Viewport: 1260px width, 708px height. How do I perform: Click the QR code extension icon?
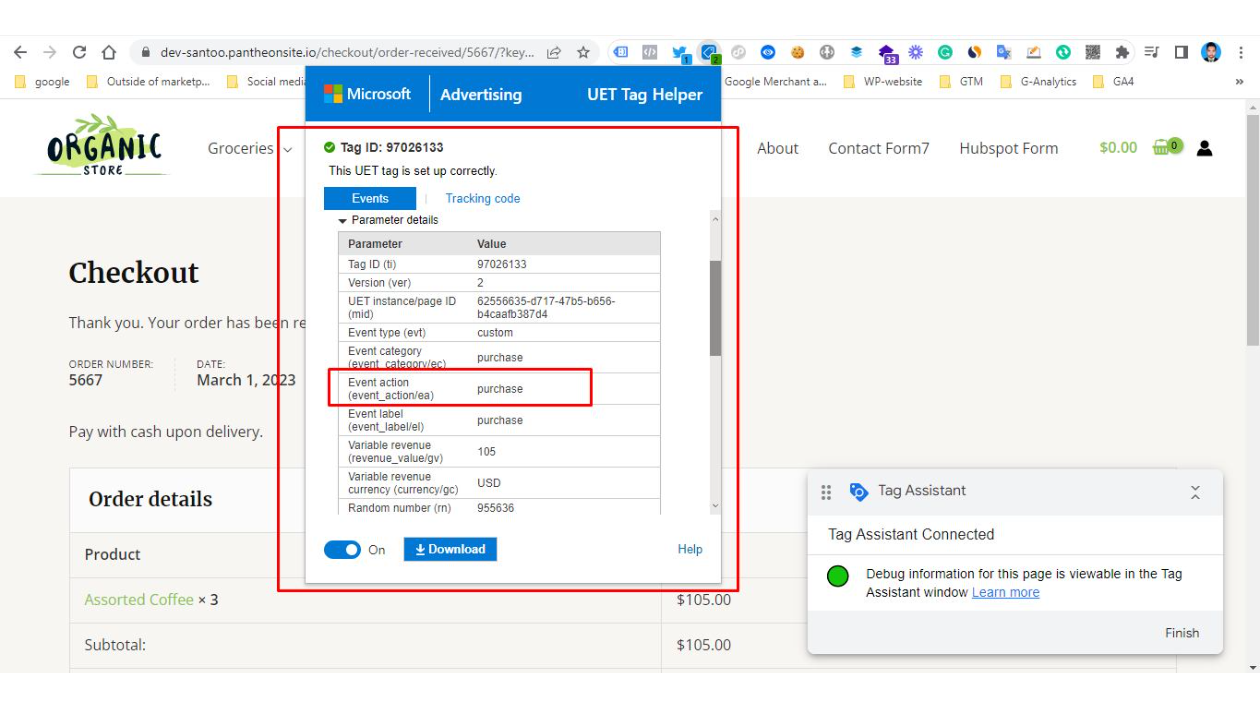pyautogui.click(x=1092, y=52)
